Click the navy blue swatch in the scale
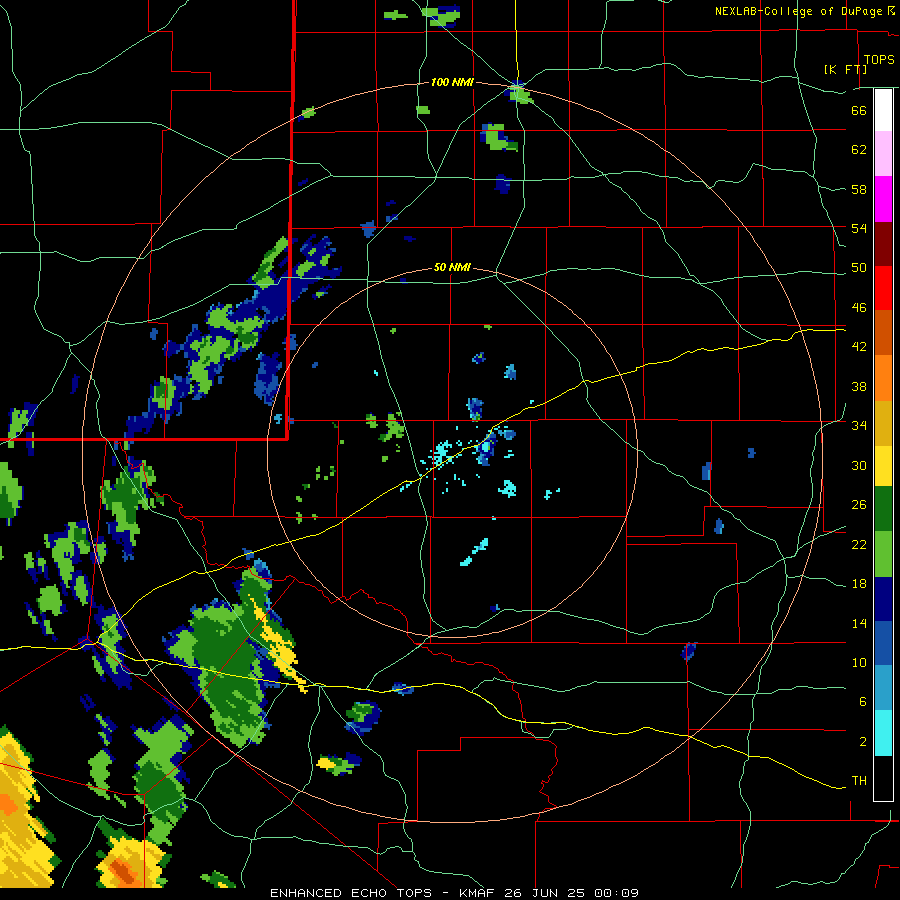The width and height of the screenshot is (900, 900). 883,599
